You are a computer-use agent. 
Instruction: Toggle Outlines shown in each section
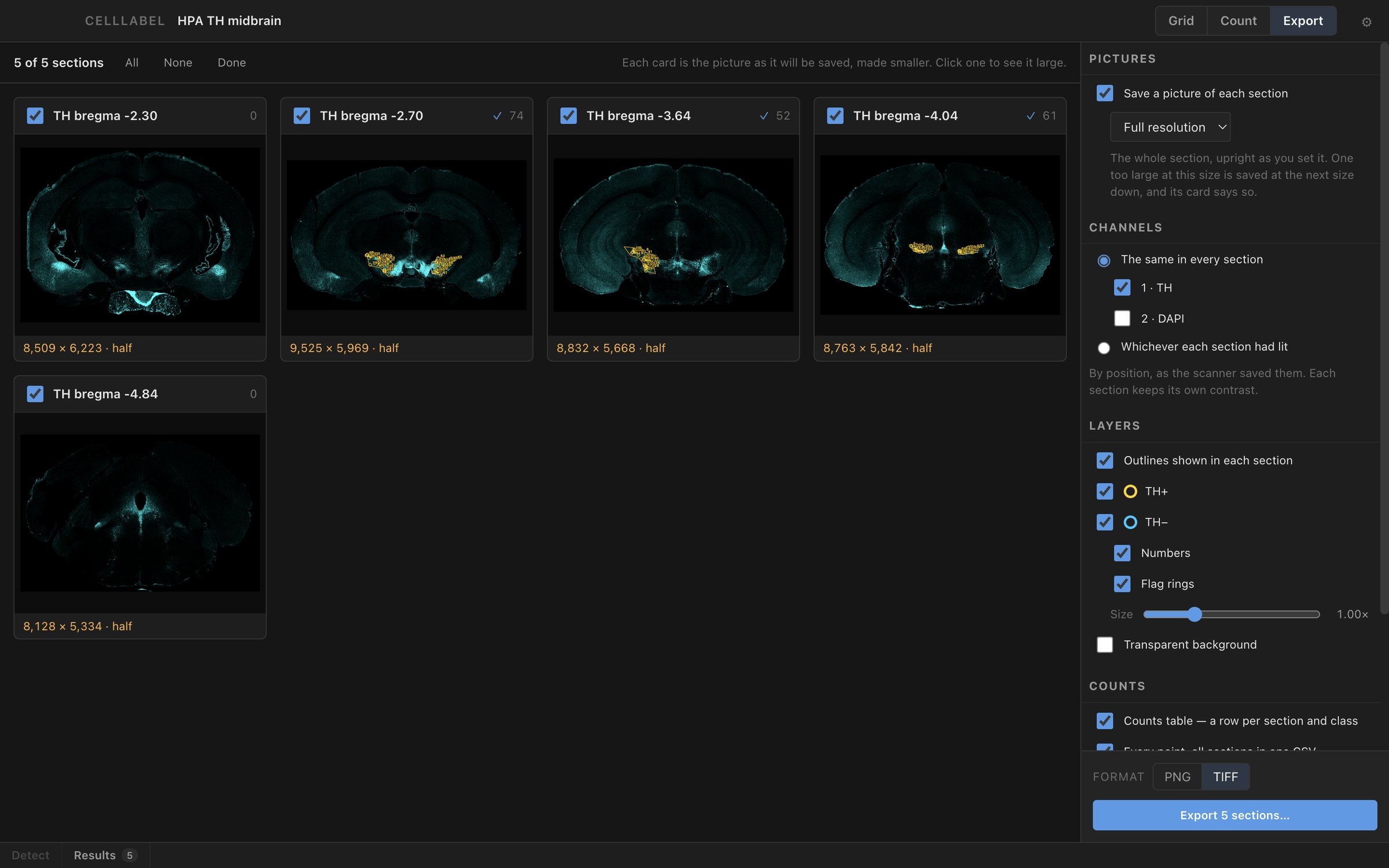pos(1105,461)
